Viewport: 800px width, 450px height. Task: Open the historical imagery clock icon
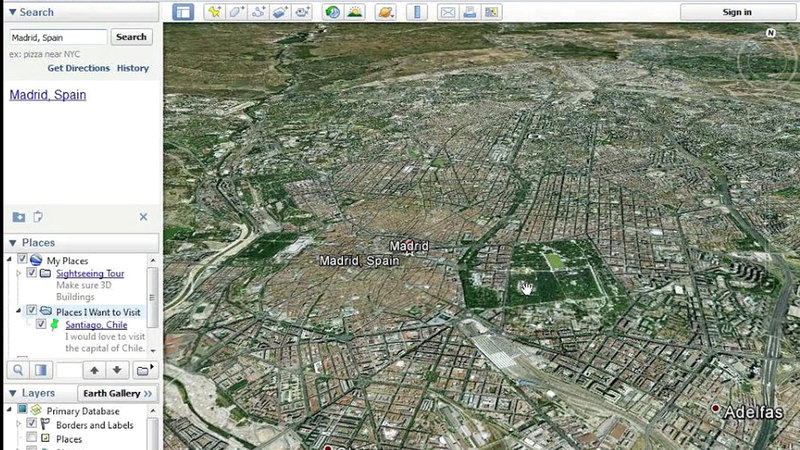332,12
